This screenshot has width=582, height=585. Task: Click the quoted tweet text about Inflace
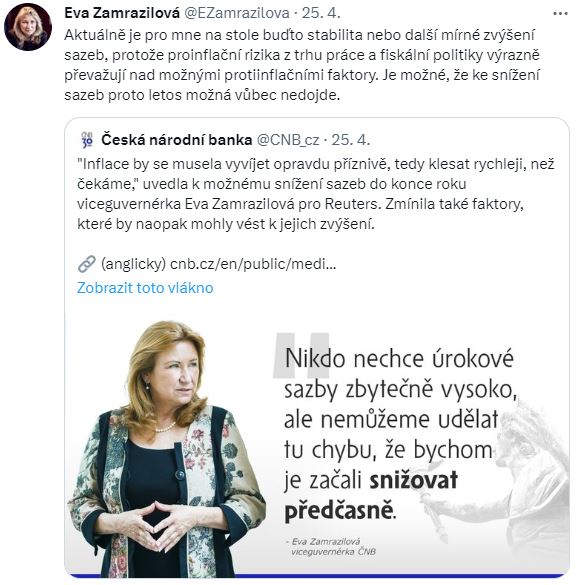[x=316, y=194]
